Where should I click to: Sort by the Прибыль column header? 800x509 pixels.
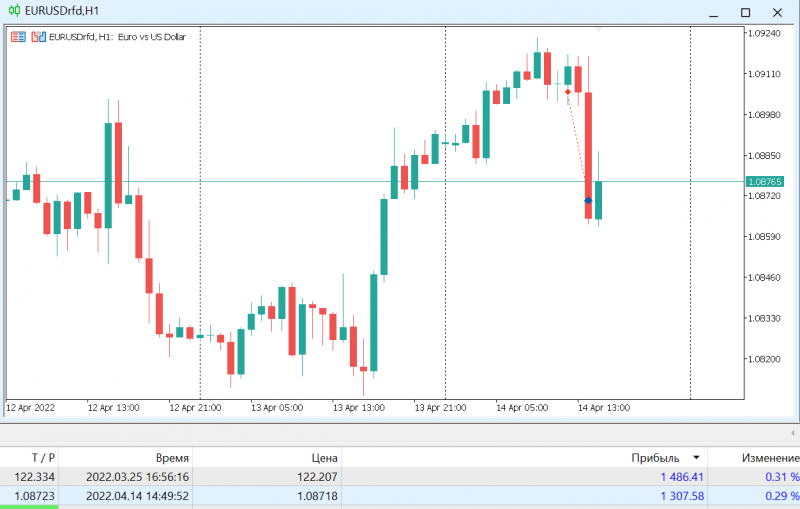pyautogui.click(x=655, y=458)
